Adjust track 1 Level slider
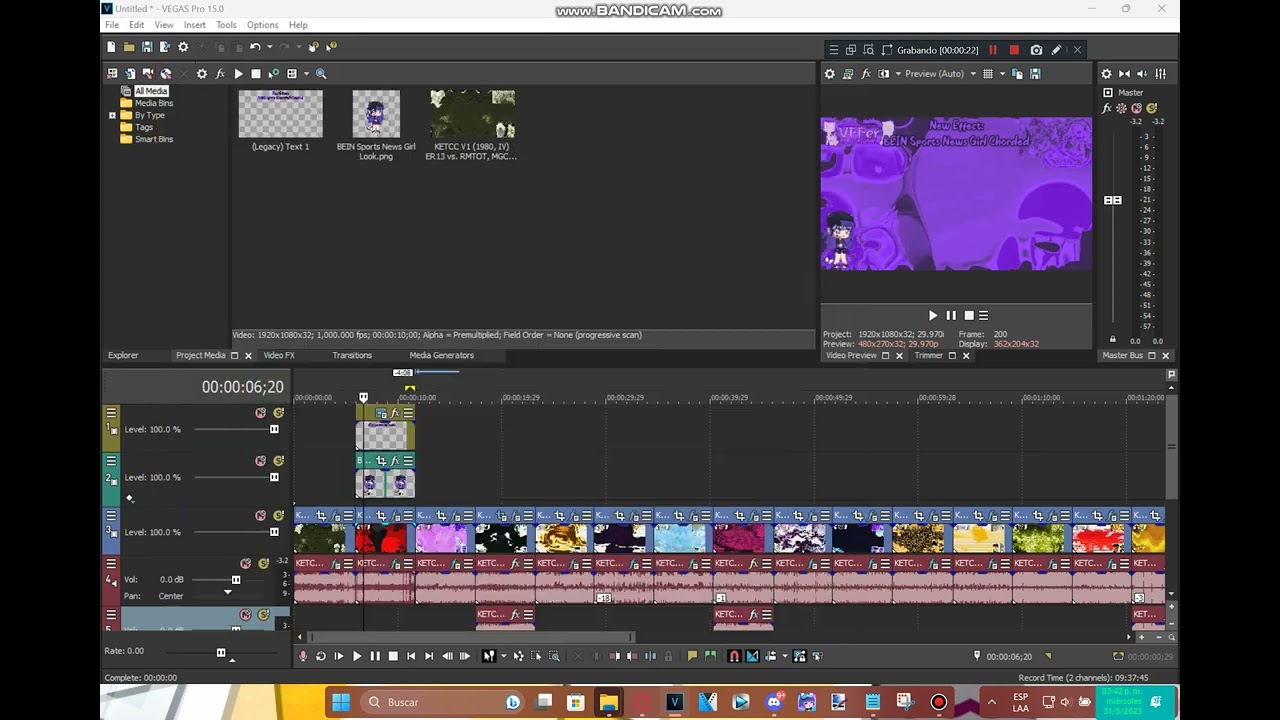The image size is (1280, 720). [274, 429]
